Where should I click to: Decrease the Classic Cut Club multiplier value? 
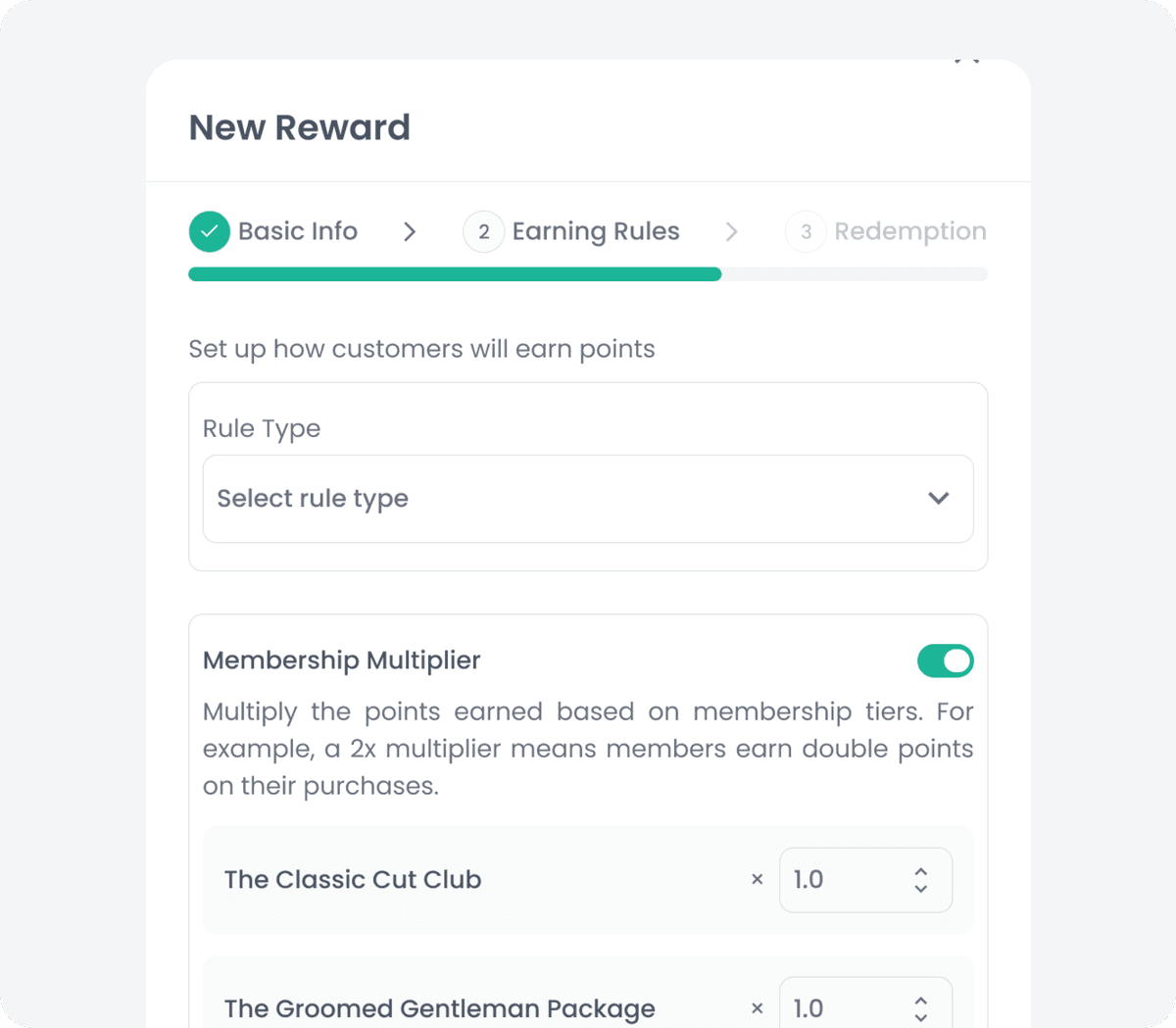point(920,890)
